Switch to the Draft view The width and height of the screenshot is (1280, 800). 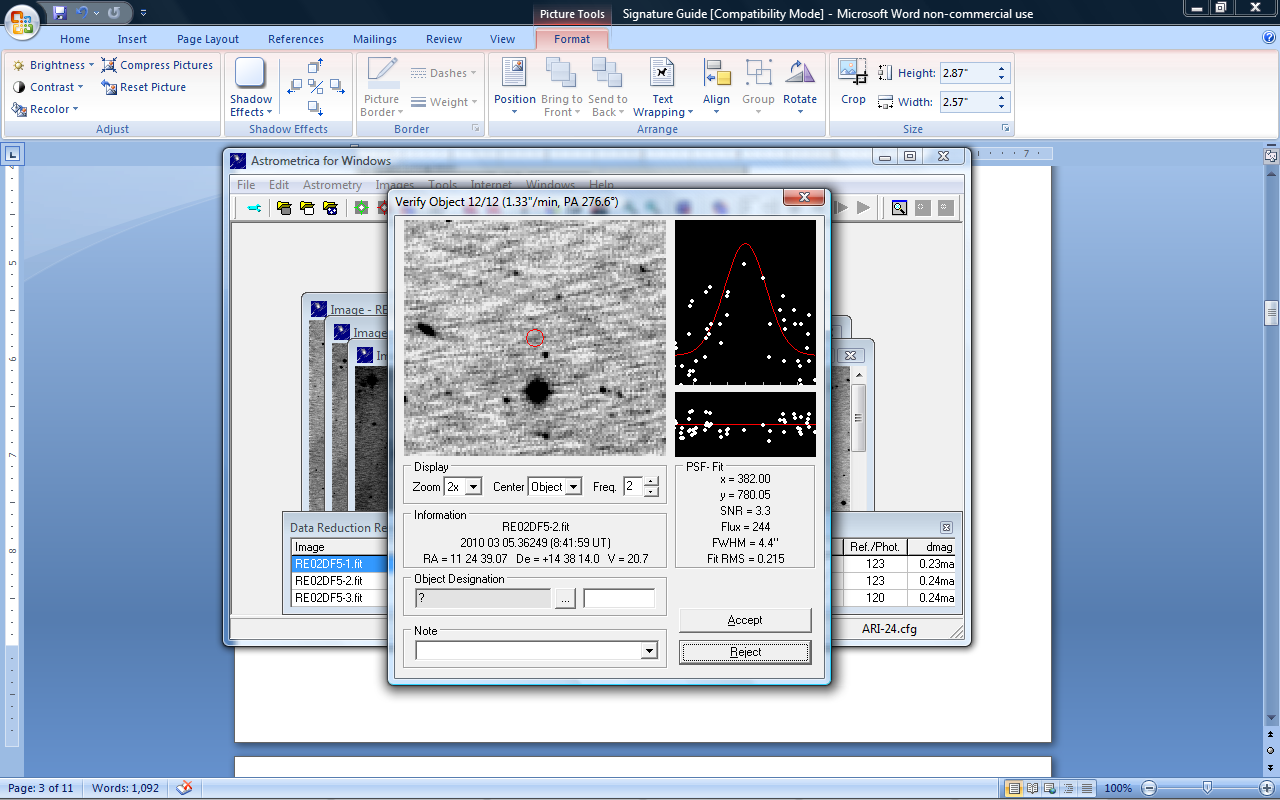1087,788
